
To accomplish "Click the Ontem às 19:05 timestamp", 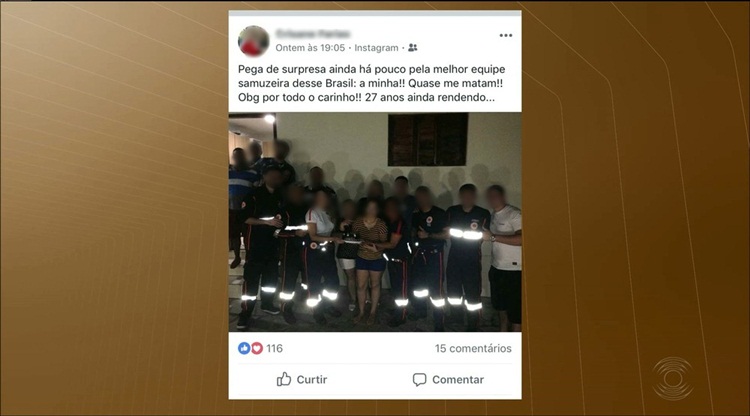I will click(x=310, y=48).
